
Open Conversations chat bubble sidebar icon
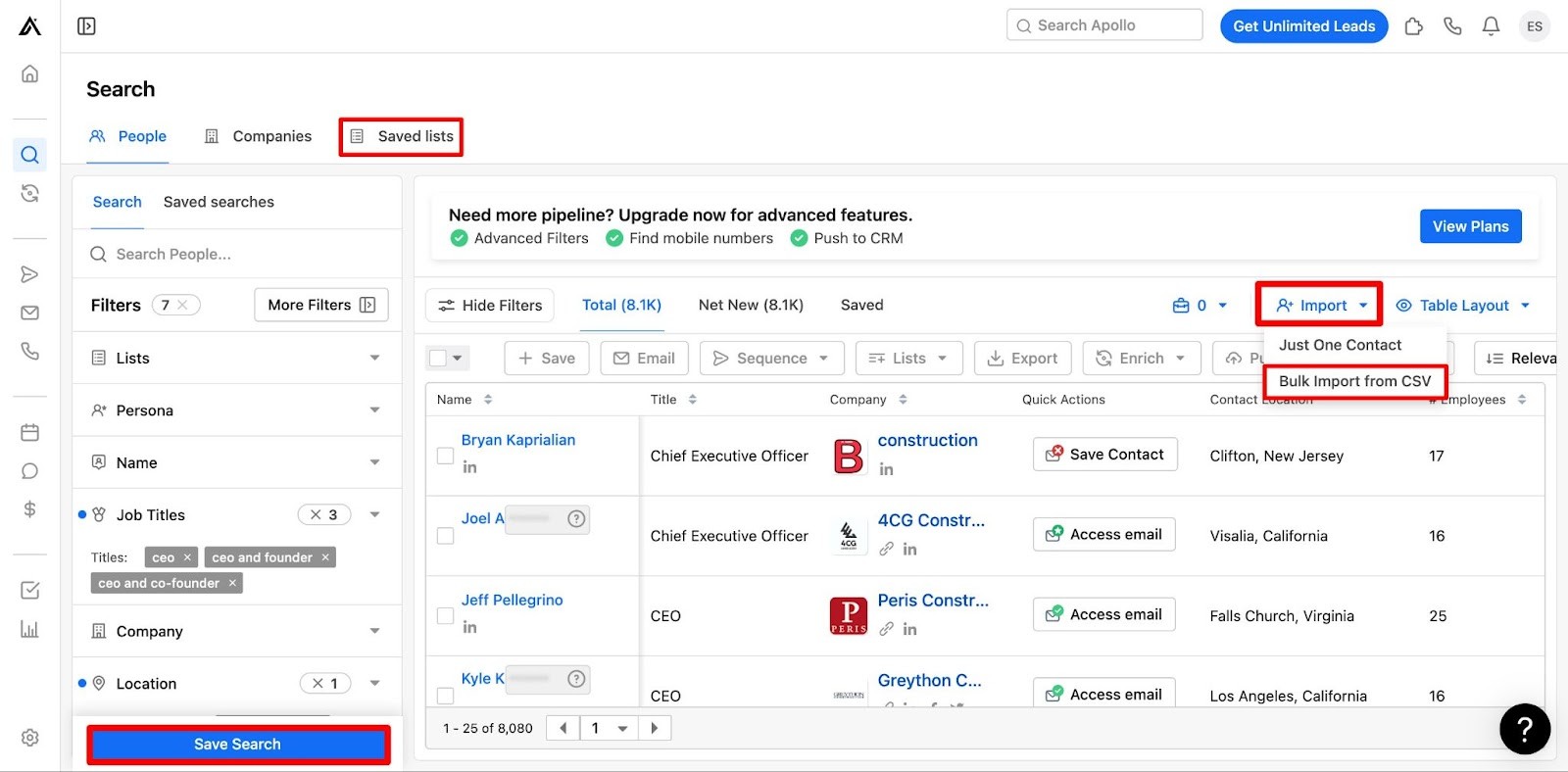[30, 471]
